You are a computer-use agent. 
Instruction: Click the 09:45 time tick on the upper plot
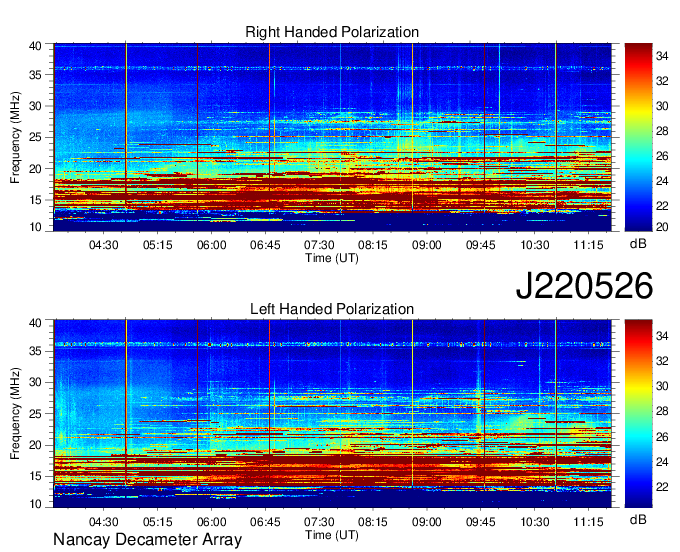point(481,245)
